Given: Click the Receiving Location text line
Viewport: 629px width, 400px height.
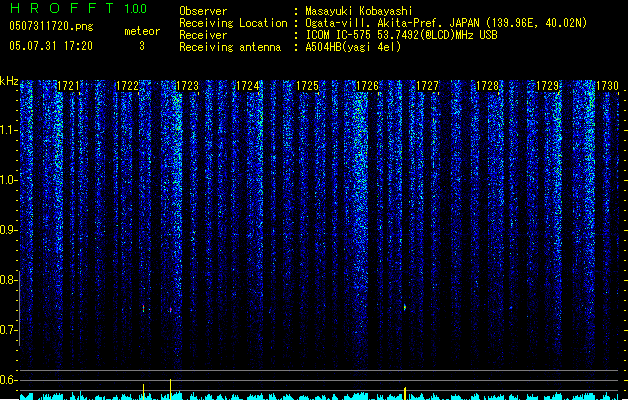Looking at the screenshot, I should (383, 23).
